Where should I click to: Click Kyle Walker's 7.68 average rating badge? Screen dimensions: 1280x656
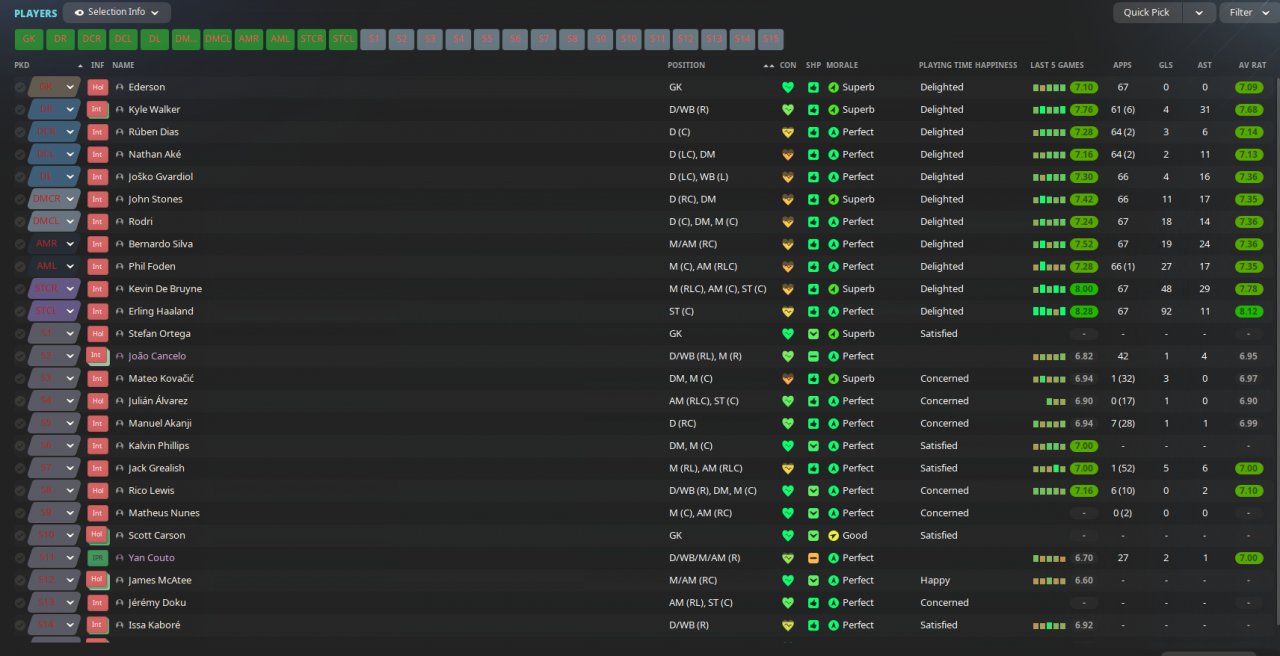tap(1251, 109)
